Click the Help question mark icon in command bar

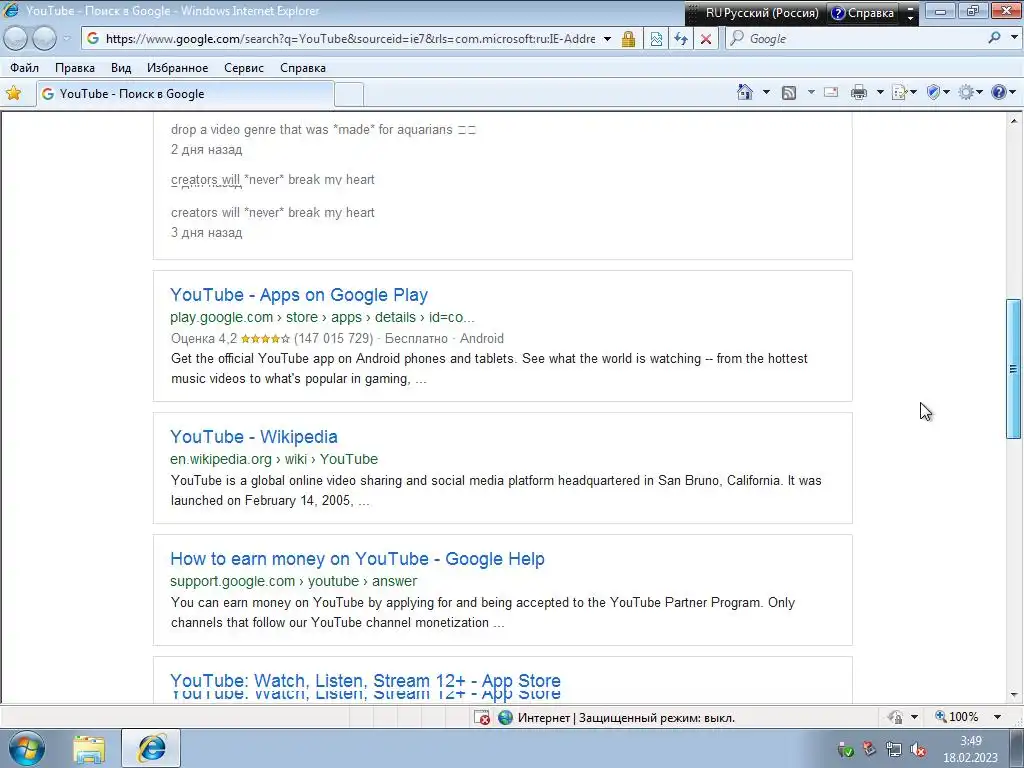click(999, 92)
